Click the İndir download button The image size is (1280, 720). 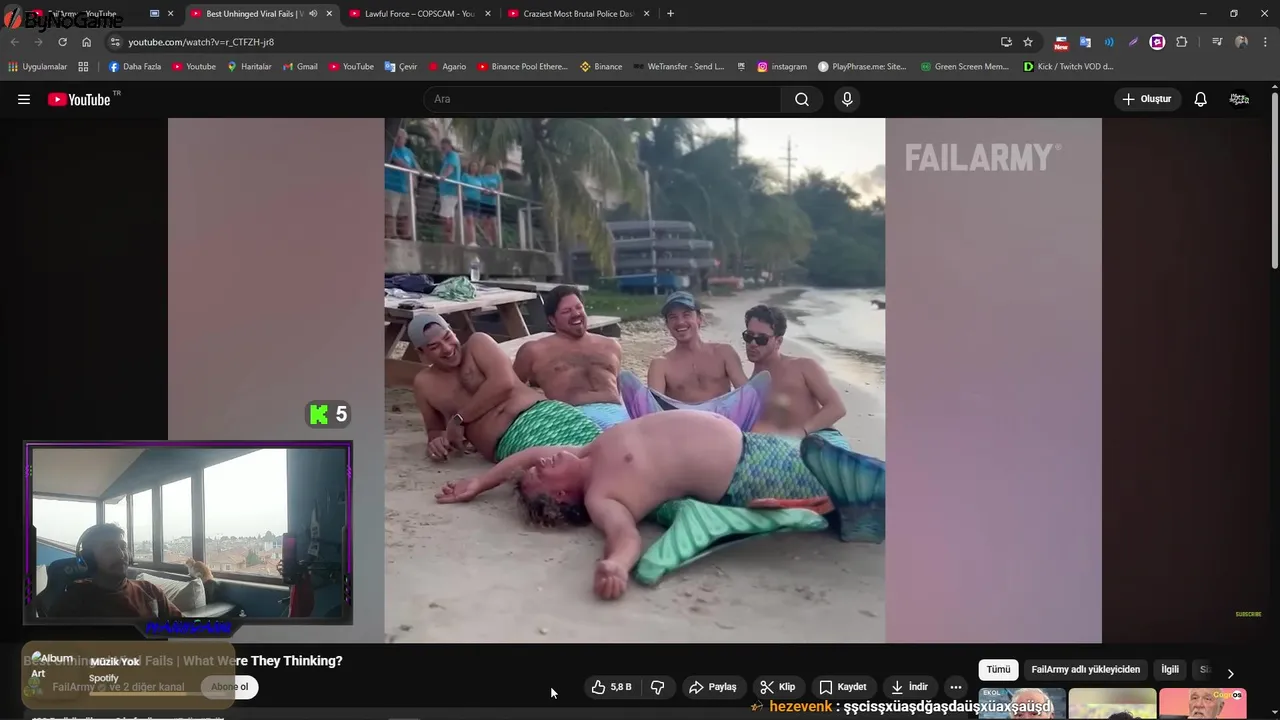(910, 687)
